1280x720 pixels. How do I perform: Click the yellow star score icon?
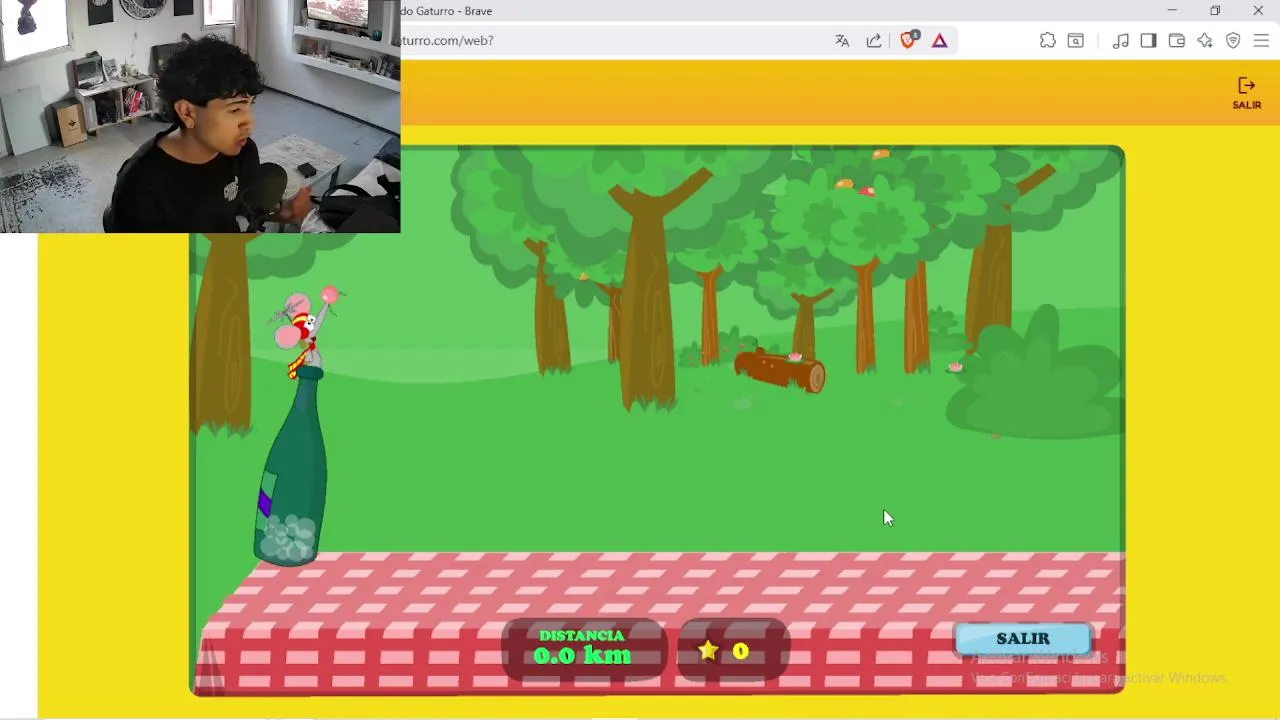tap(708, 651)
